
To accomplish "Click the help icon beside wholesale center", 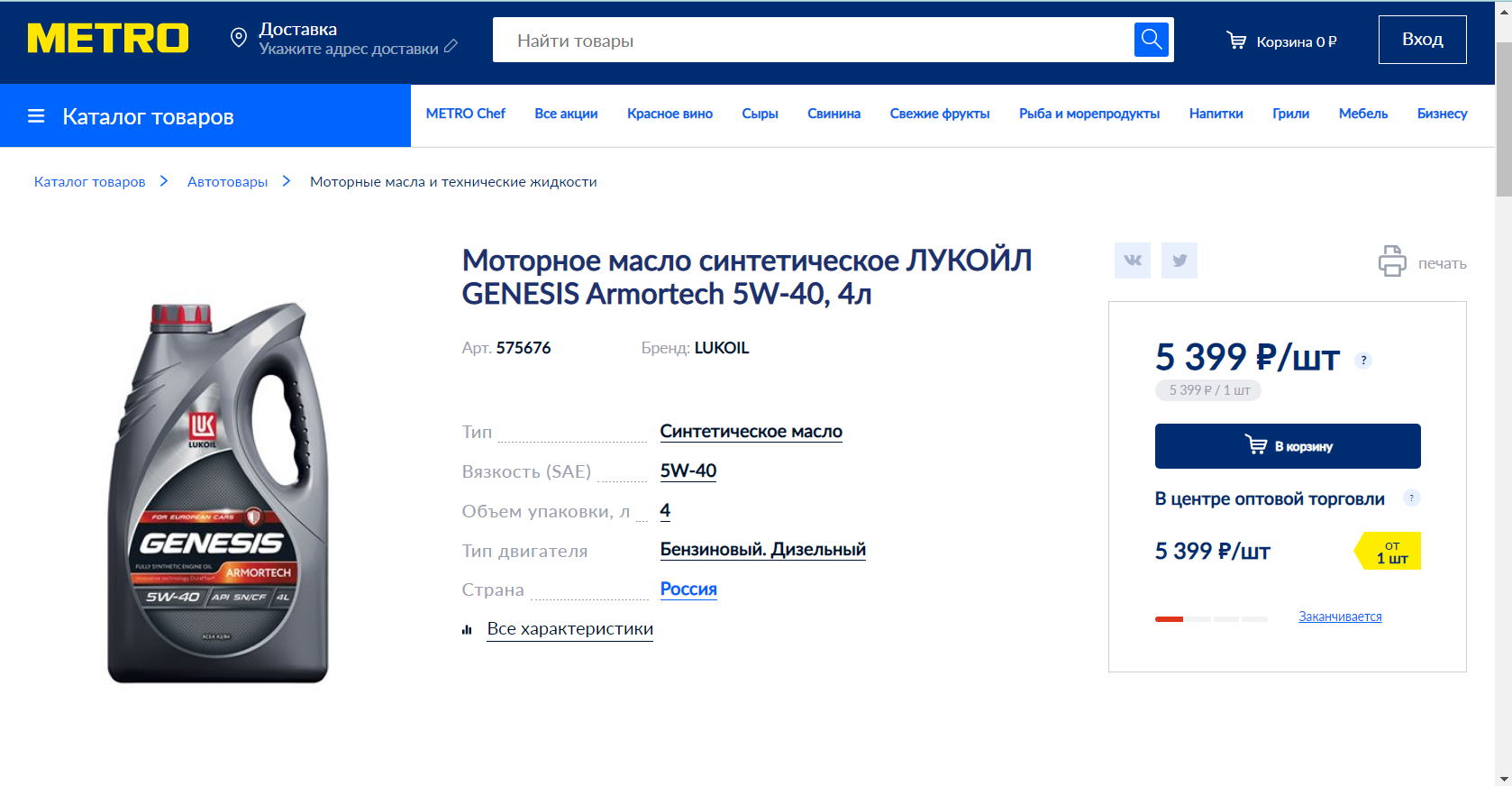I will 1411,498.
